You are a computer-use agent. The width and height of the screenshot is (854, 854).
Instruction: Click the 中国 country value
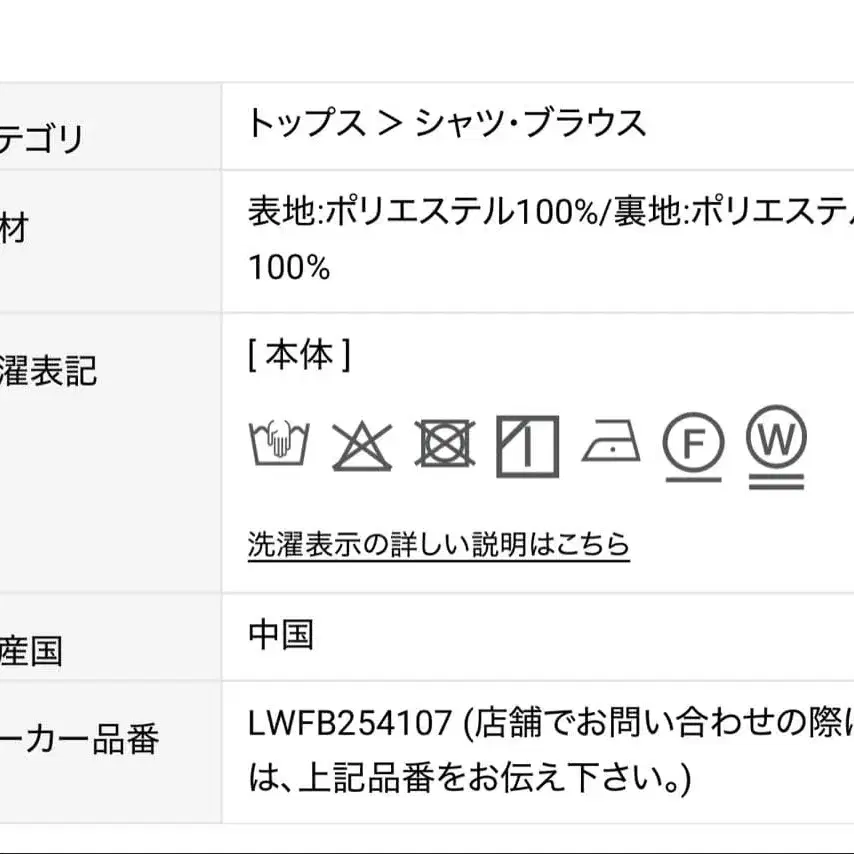[x=281, y=634]
